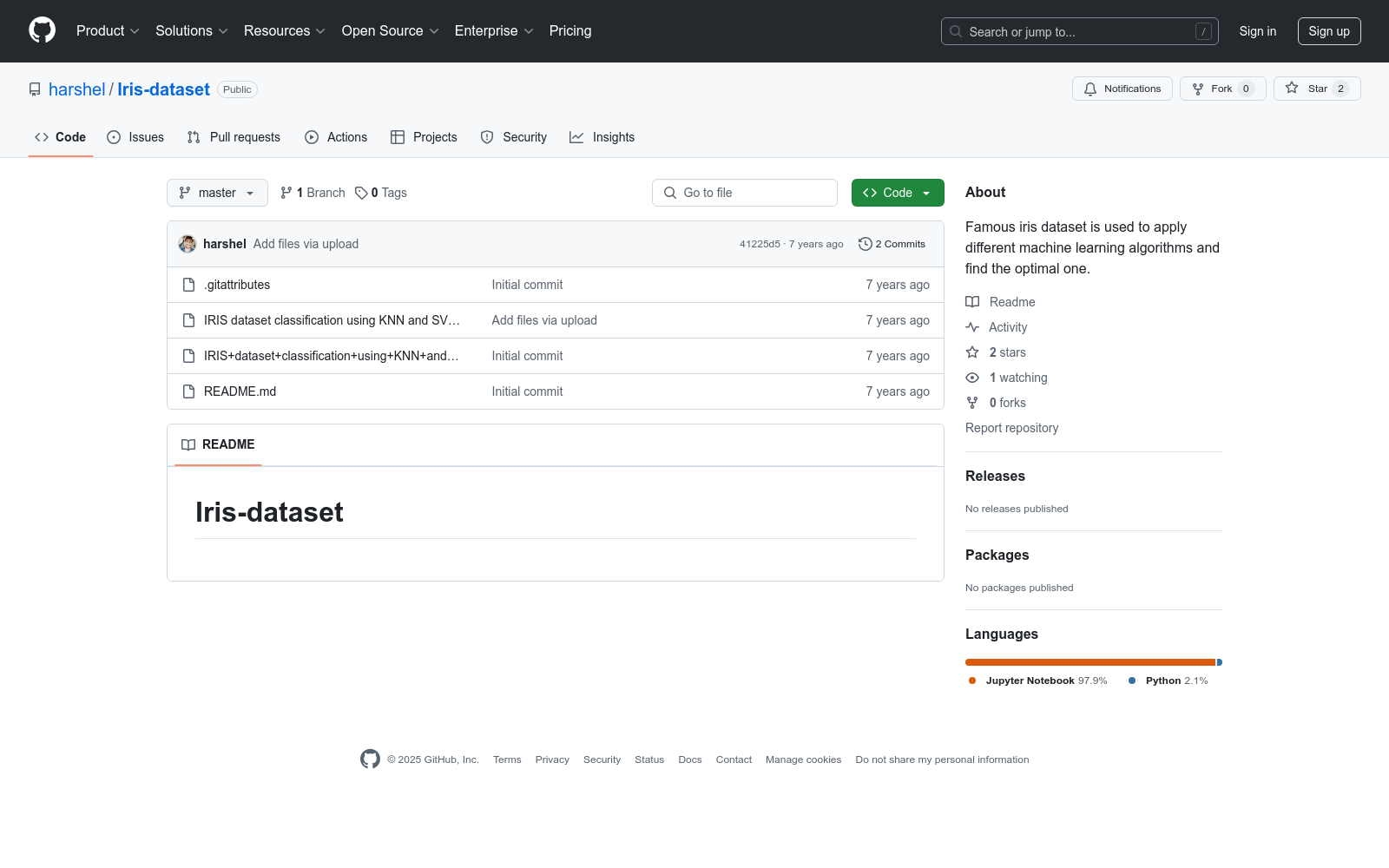This screenshot has width=1389, height=868.
Task: View the 2 Commits history
Action: (x=892, y=244)
